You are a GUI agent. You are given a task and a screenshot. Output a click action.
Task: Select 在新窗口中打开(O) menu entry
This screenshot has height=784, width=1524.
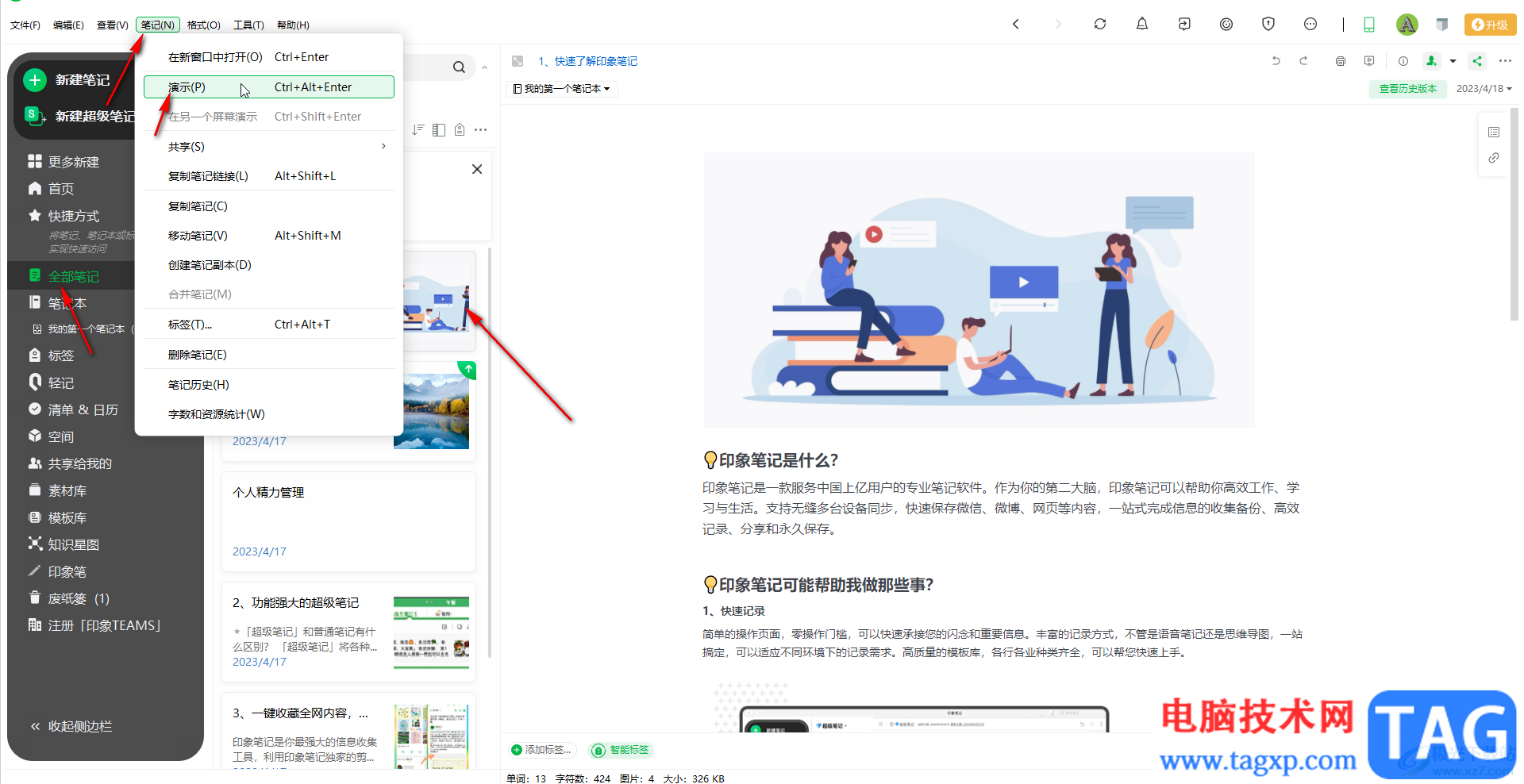269,57
